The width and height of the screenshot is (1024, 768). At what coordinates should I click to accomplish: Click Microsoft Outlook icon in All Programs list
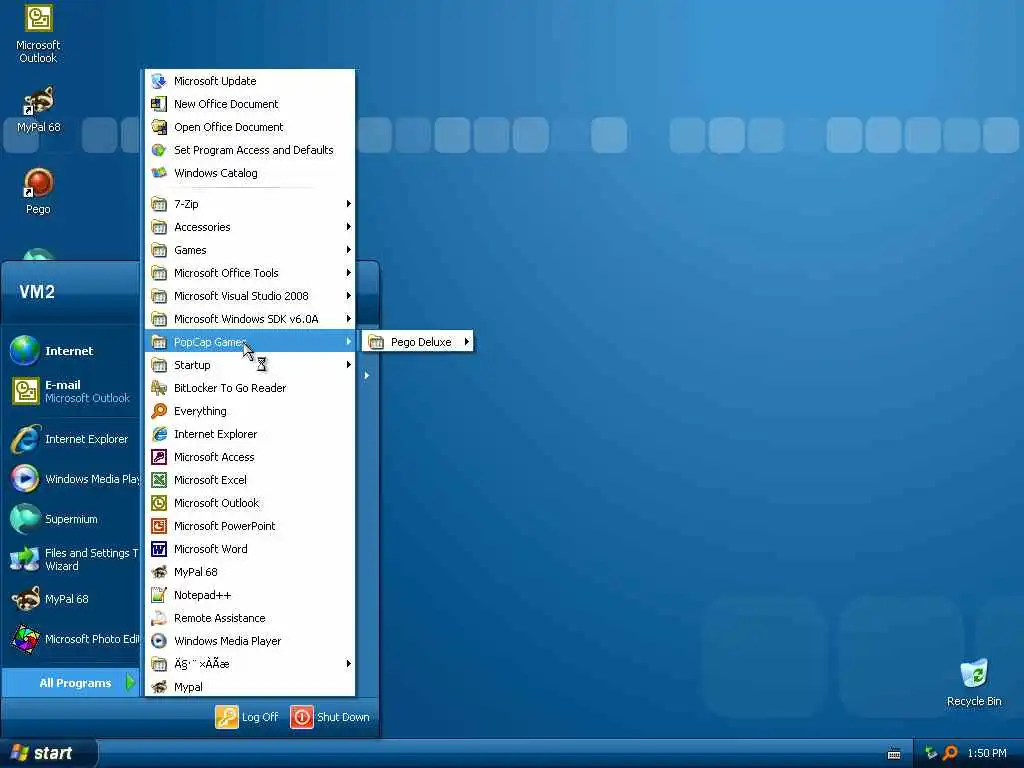coord(159,503)
